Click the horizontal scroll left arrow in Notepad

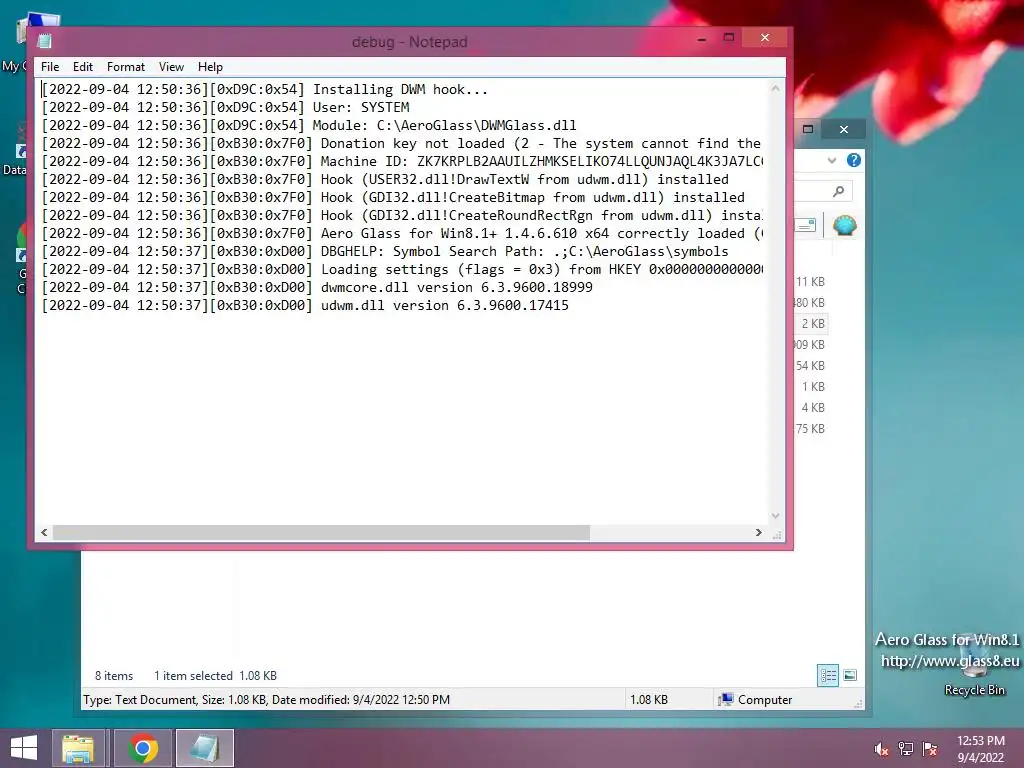click(x=44, y=533)
